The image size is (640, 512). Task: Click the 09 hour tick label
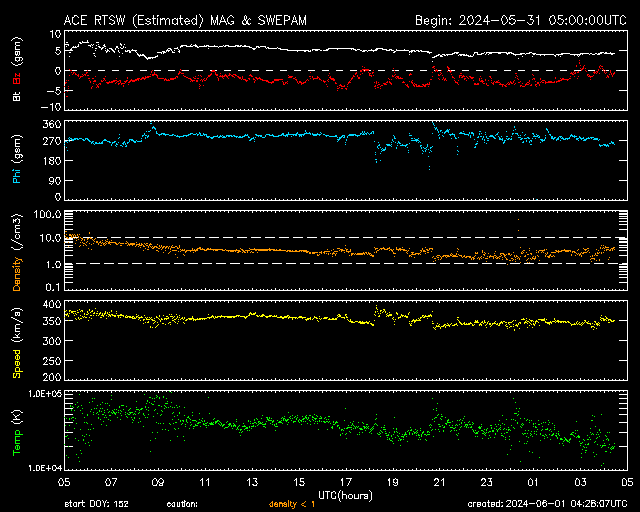point(158,482)
